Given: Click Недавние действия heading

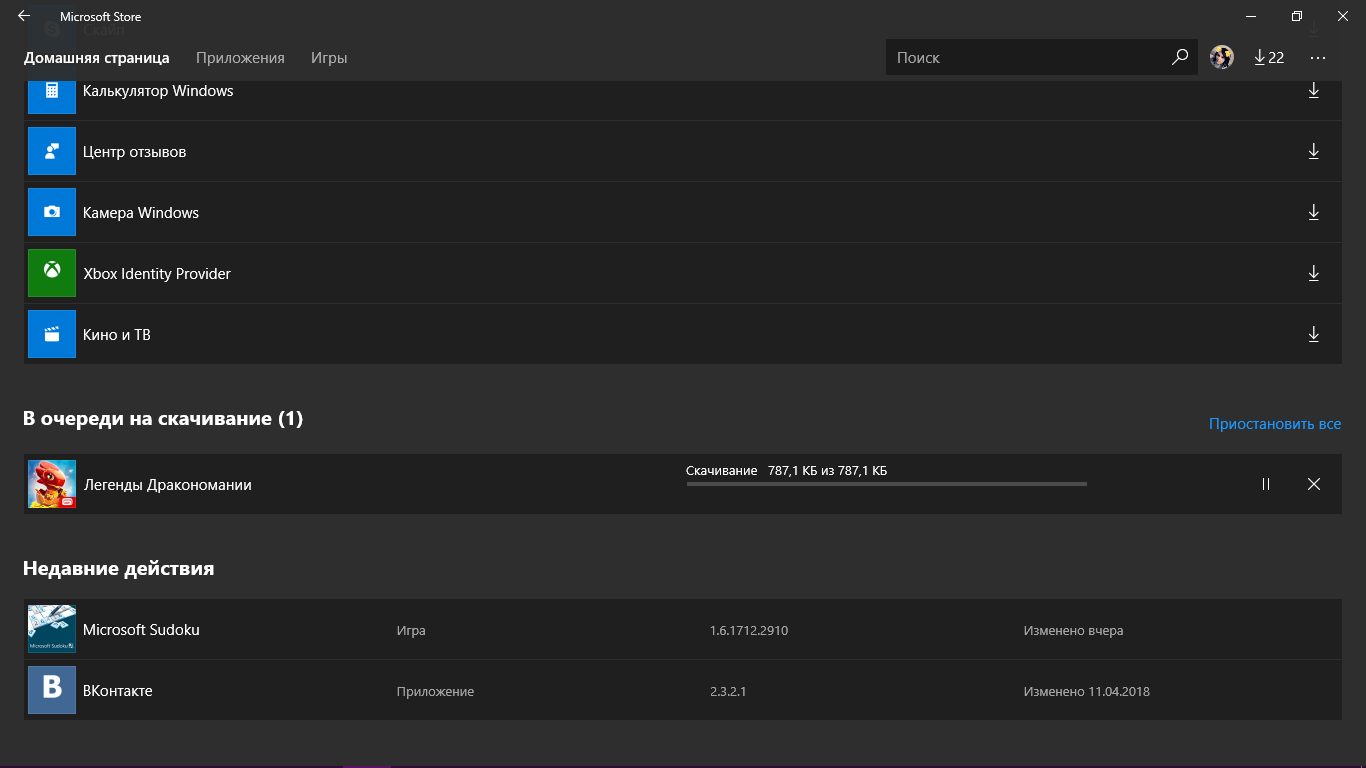Looking at the screenshot, I should [119, 568].
